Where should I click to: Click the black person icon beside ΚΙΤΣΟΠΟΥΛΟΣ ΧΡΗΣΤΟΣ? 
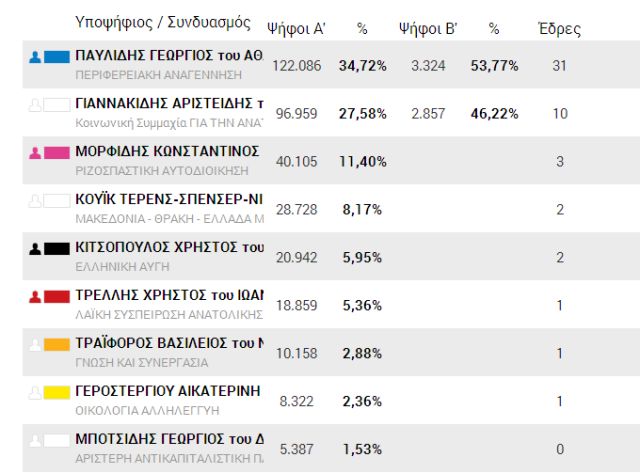[x=35, y=248]
